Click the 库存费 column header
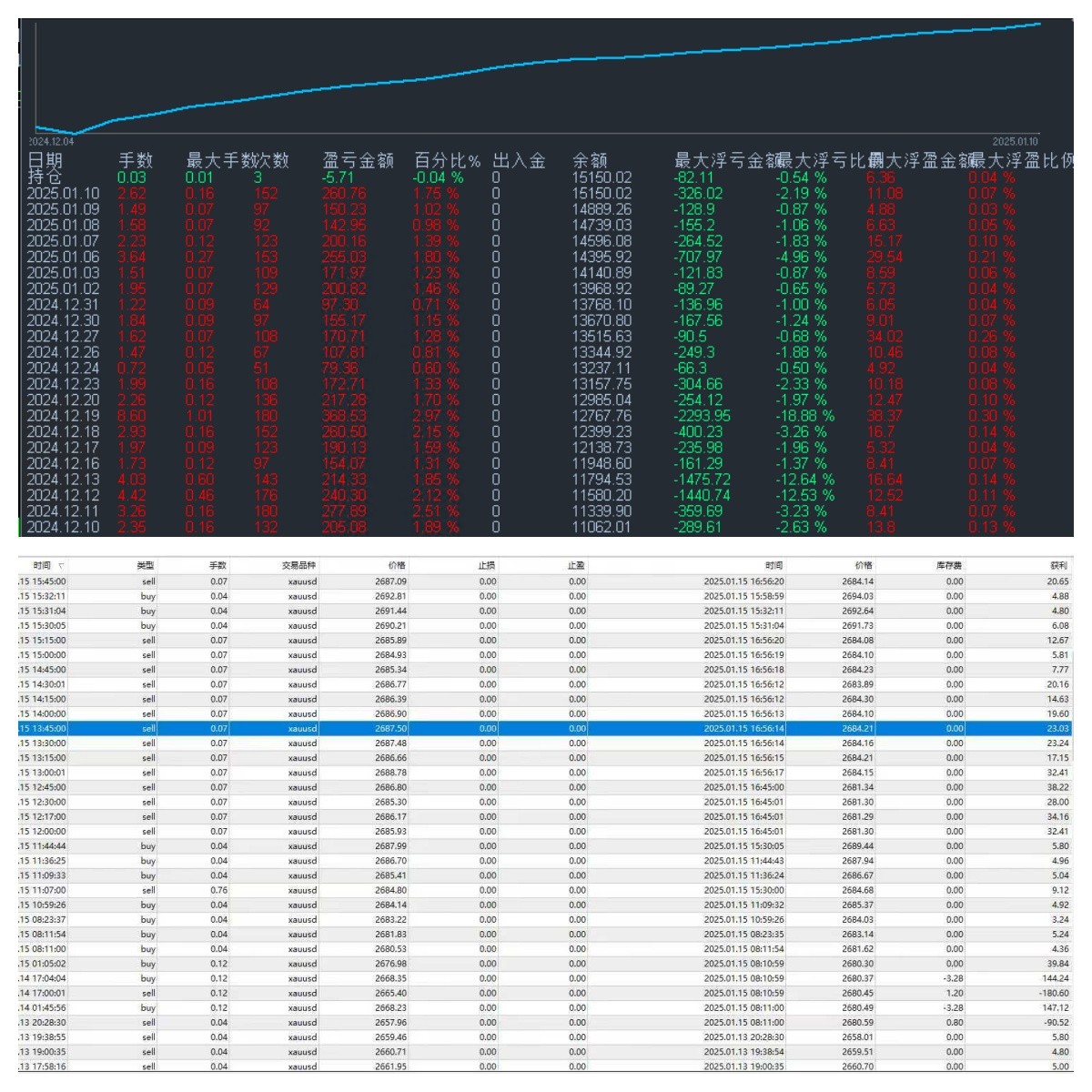Viewport: 1092px width, 1092px height. [949, 566]
